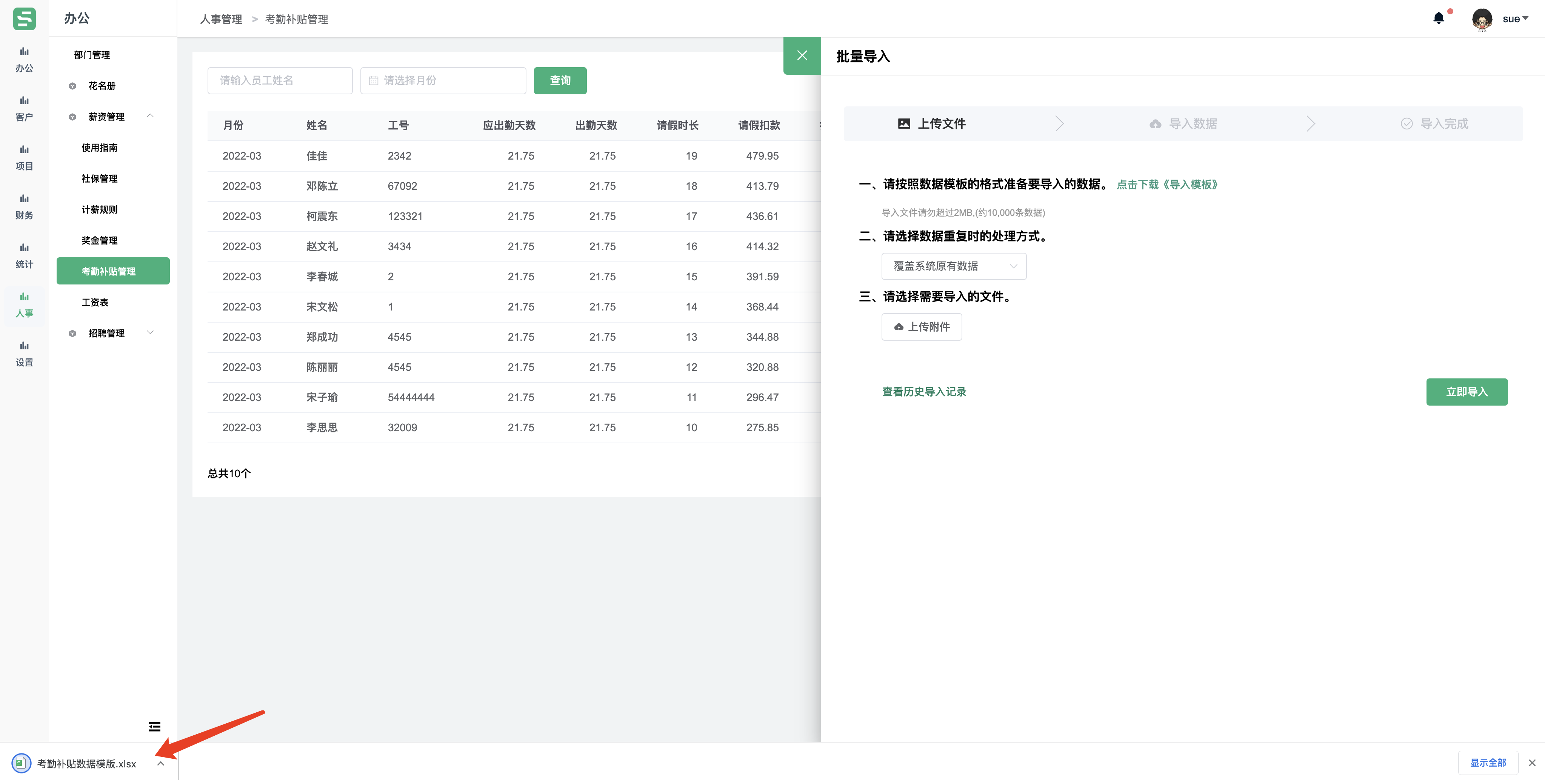
Task: Select the 部门管理 menu item
Action: (92, 55)
